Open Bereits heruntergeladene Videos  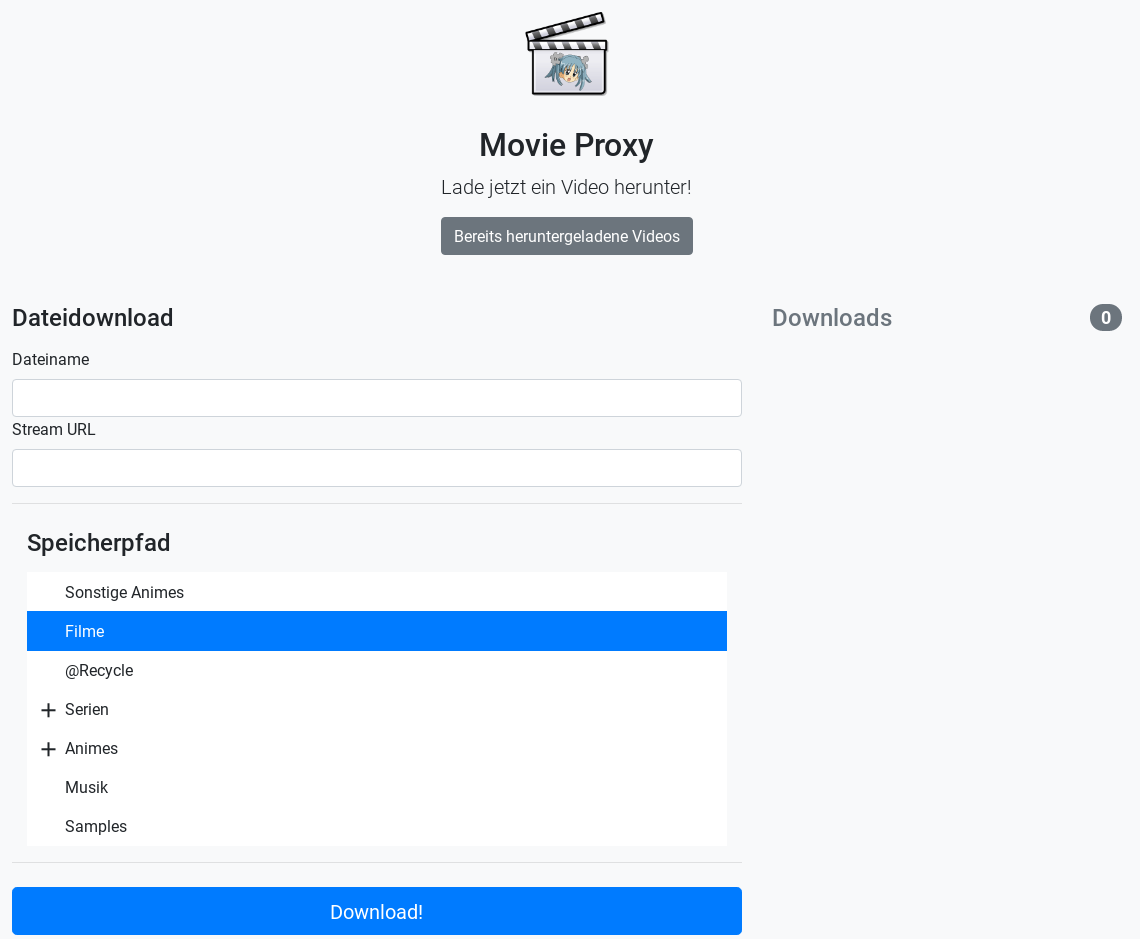(x=566, y=236)
